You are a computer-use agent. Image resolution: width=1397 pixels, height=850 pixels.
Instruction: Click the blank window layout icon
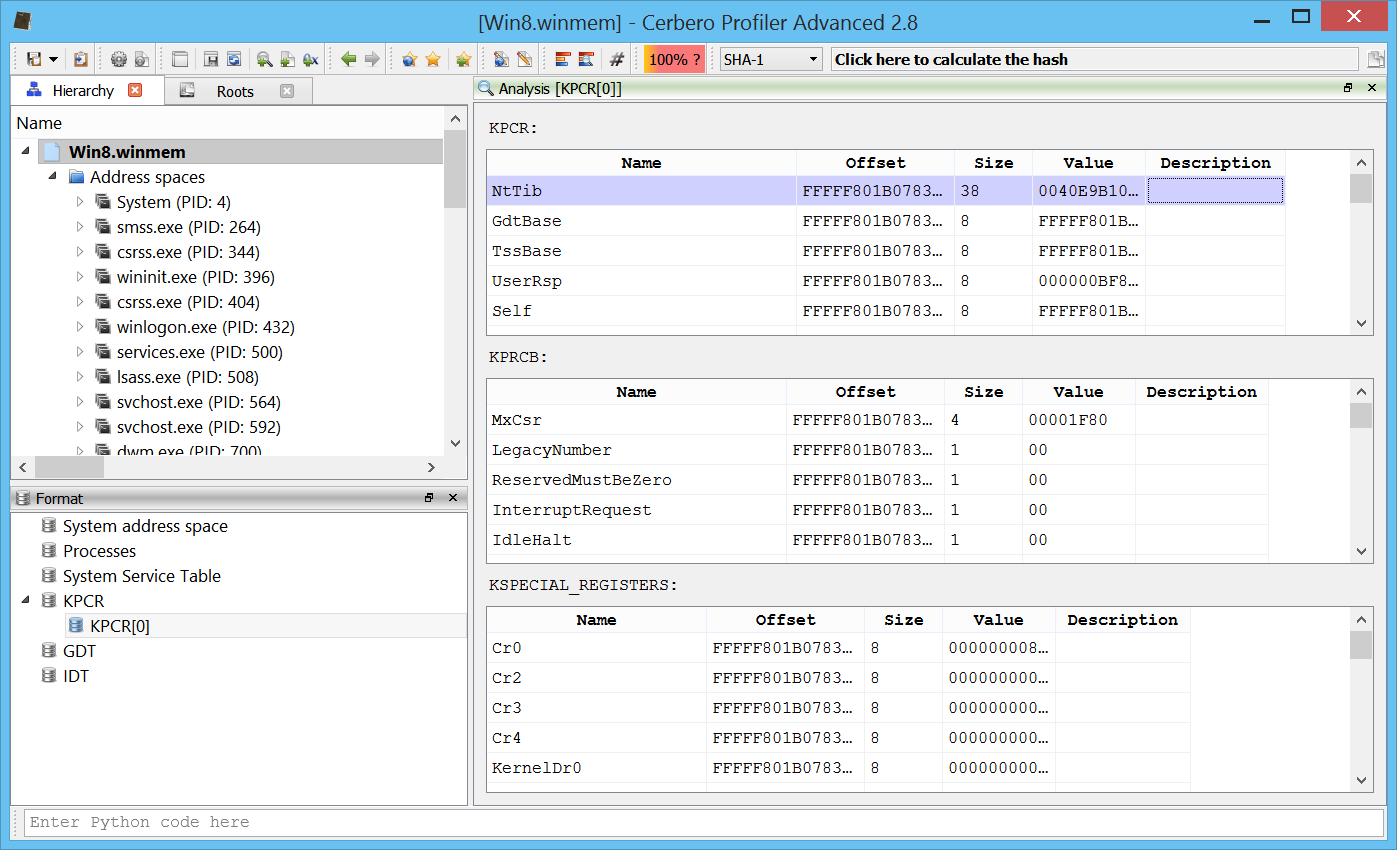[x=180, y=59]
